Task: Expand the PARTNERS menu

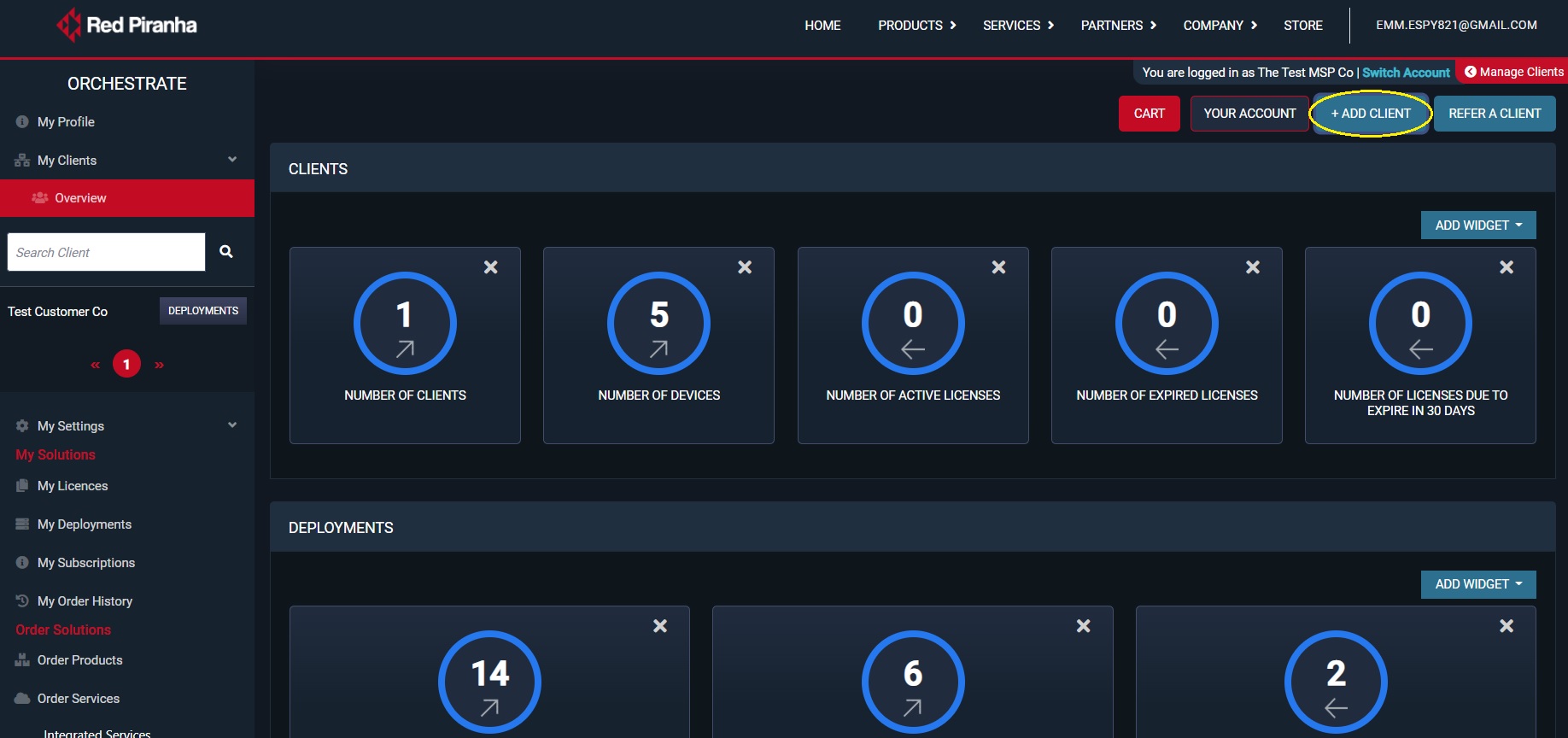Action: click(x=1119, y=26)
